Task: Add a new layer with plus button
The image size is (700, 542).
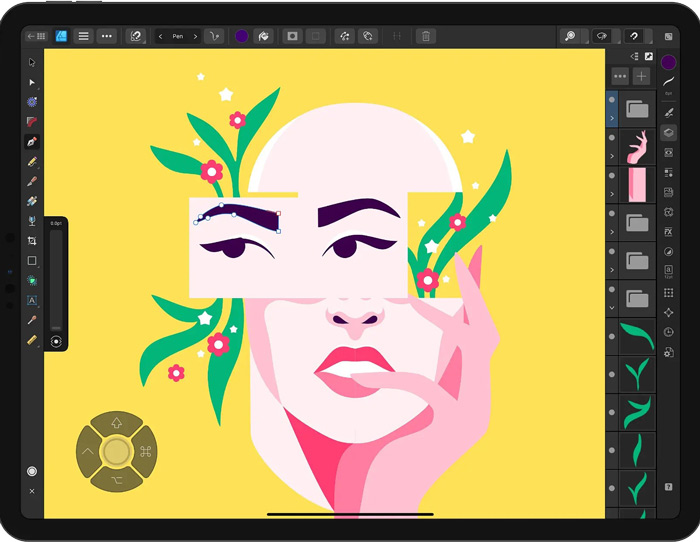Action: [x=642, y=76]
